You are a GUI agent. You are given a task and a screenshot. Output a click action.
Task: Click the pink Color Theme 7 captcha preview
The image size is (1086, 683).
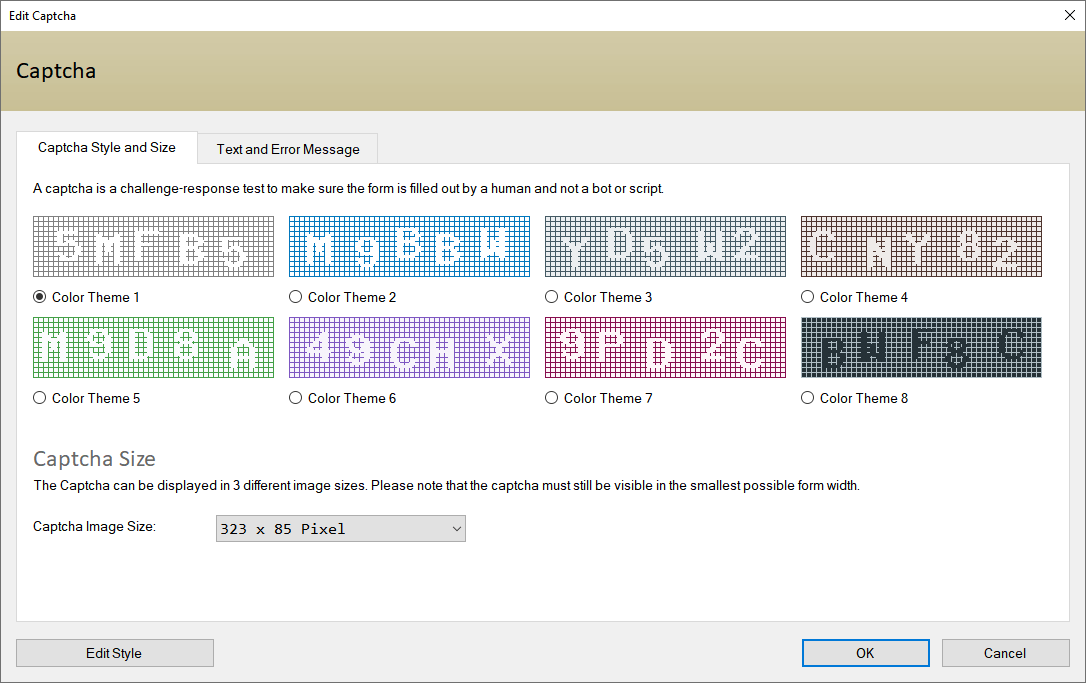point(665,347)
